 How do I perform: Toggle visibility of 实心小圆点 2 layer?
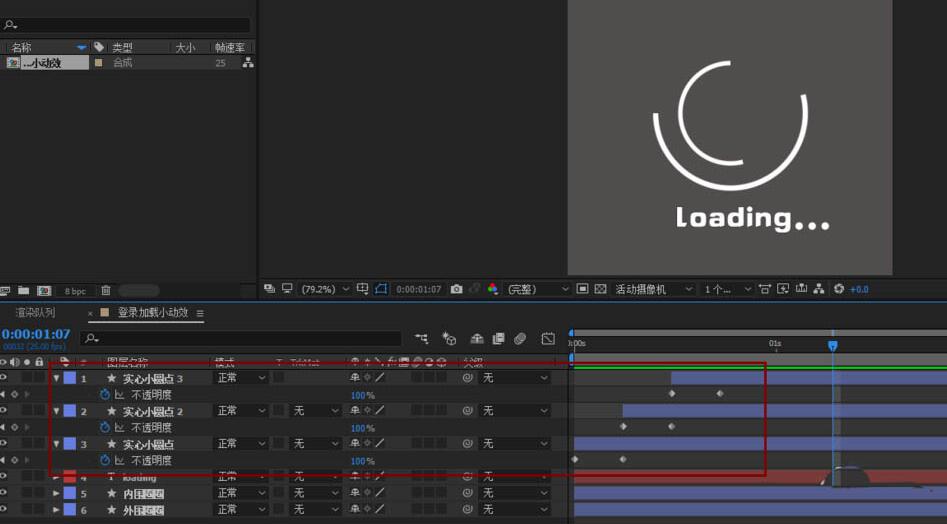point(5,411)
